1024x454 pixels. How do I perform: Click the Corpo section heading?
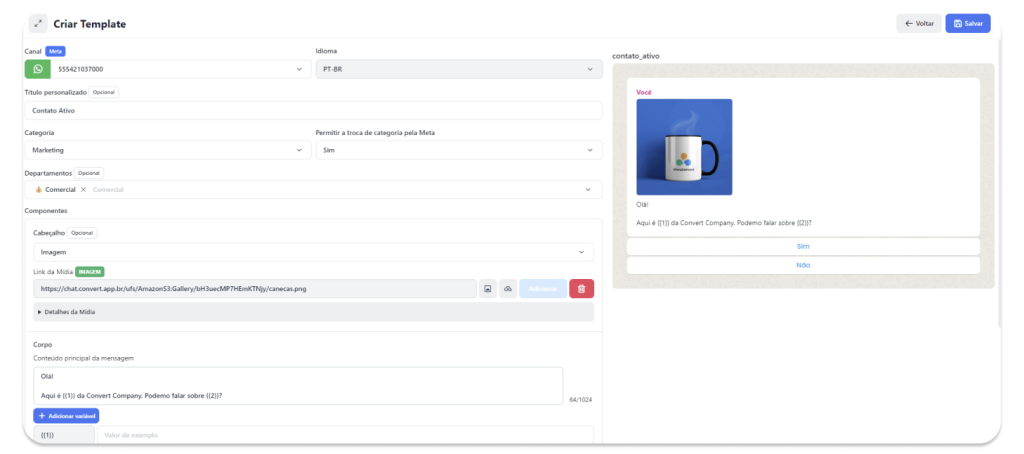[x=42, y=344]
